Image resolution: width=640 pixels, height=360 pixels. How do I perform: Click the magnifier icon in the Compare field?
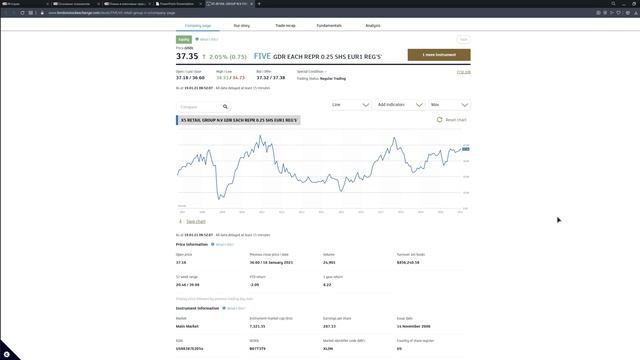click(225, 107)
